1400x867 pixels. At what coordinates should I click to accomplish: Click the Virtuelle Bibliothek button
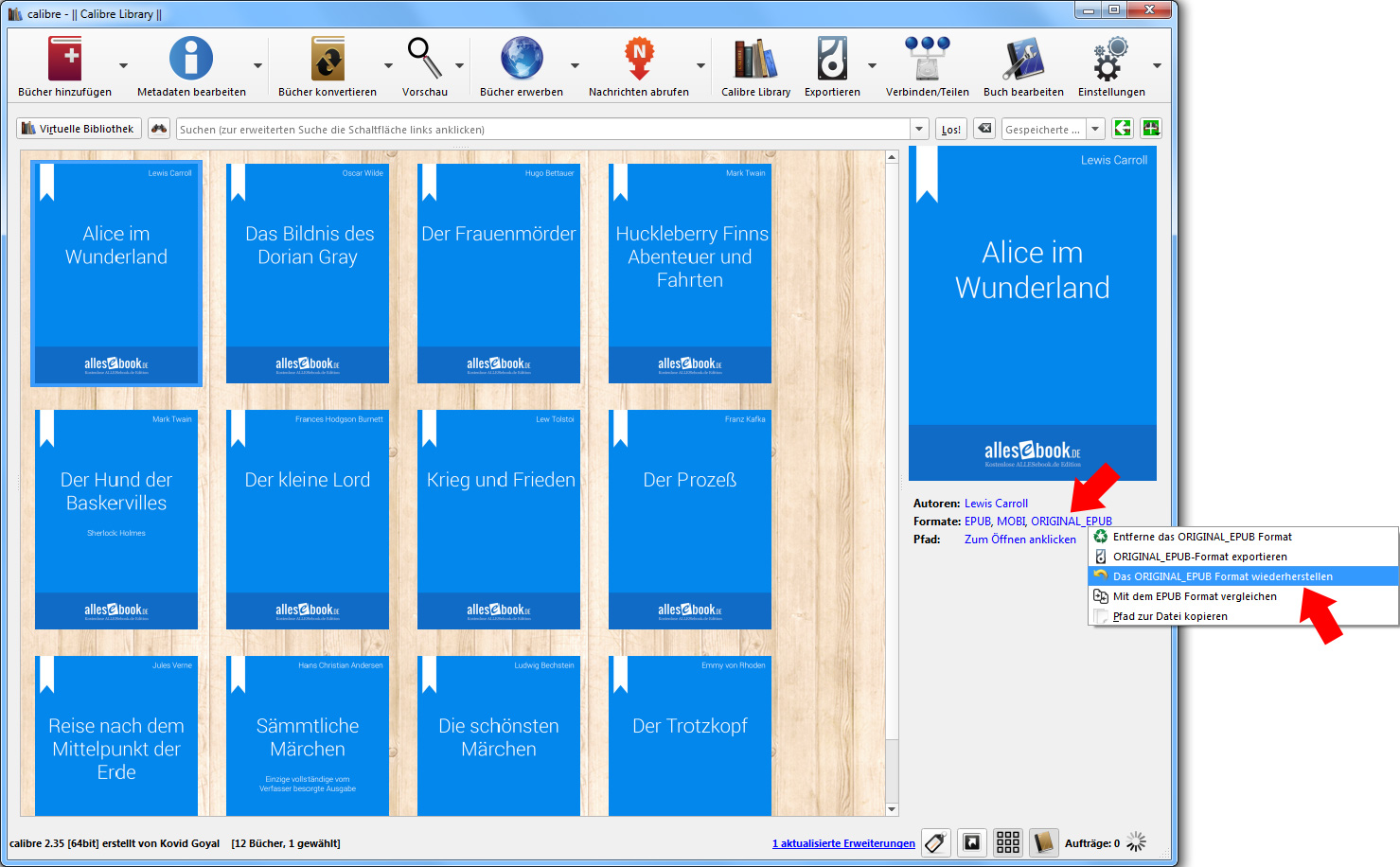pos(79,129)
